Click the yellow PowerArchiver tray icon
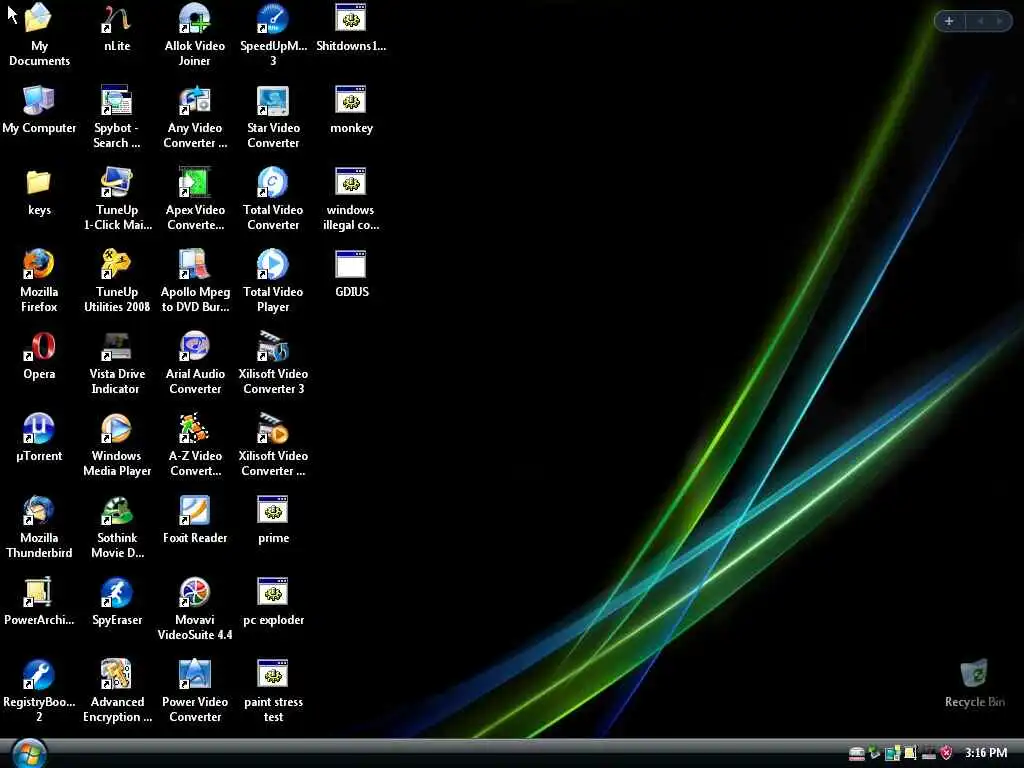Image resolution: width=1024 pixels, height=768 pixels. [x=910, y=753]
